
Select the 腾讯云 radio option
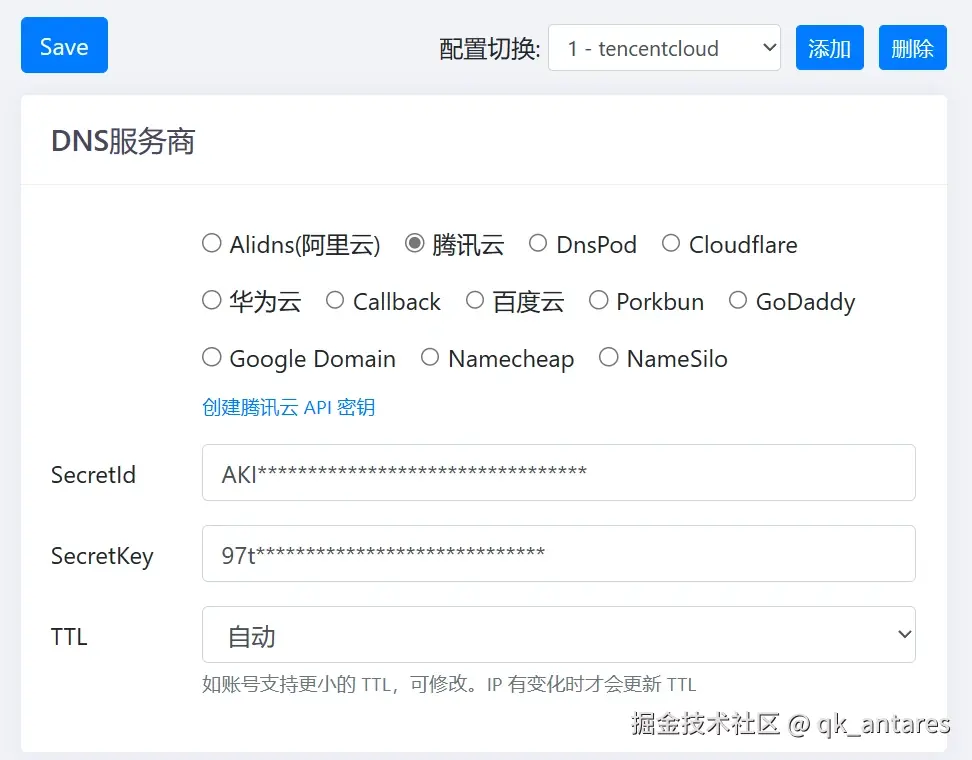(x=415, y=243)
